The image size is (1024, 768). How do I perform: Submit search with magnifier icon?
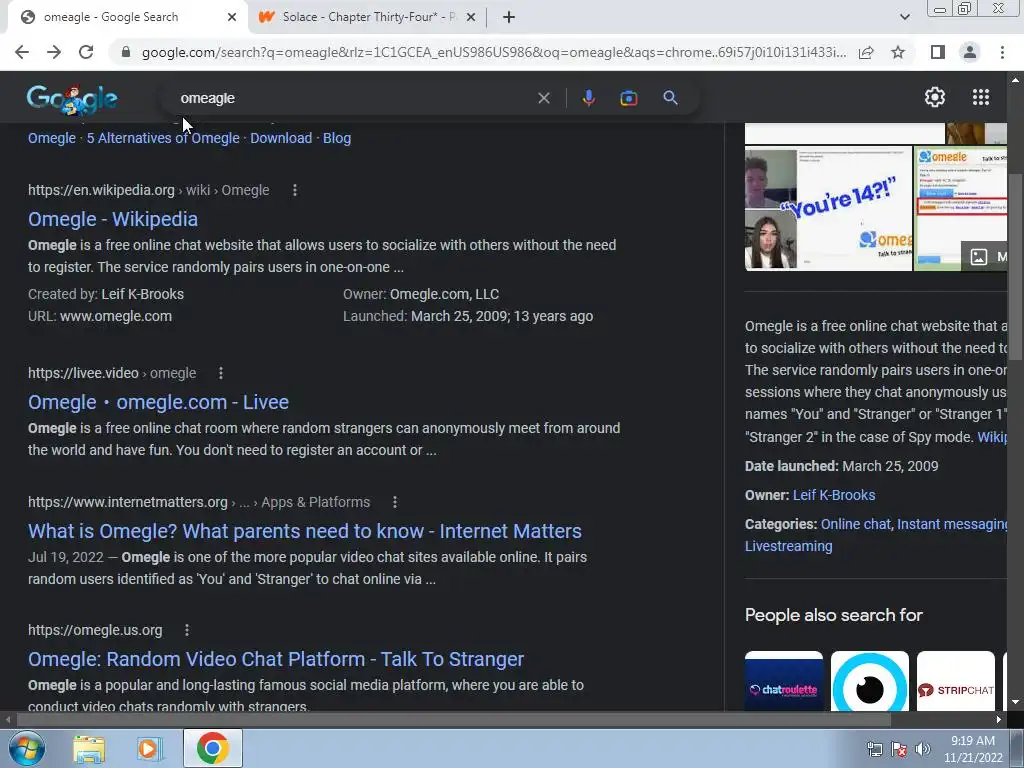(x=670, y=98)
